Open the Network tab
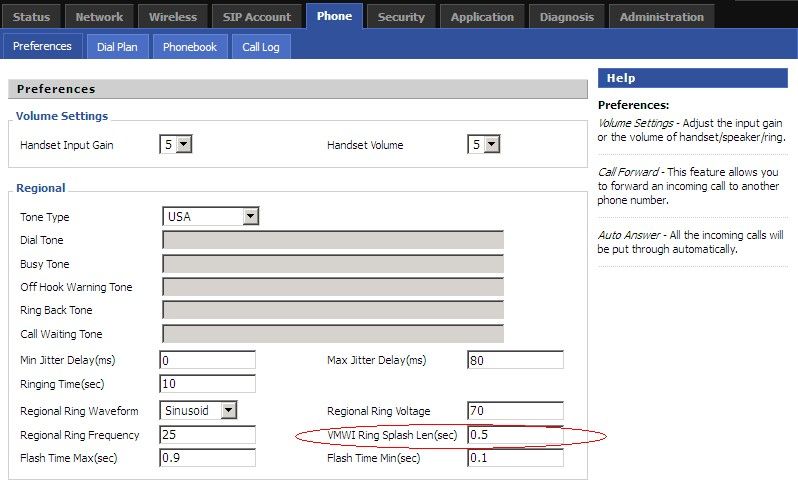The image size is (798, 484). pyautogui.click(x=100, y=16)
